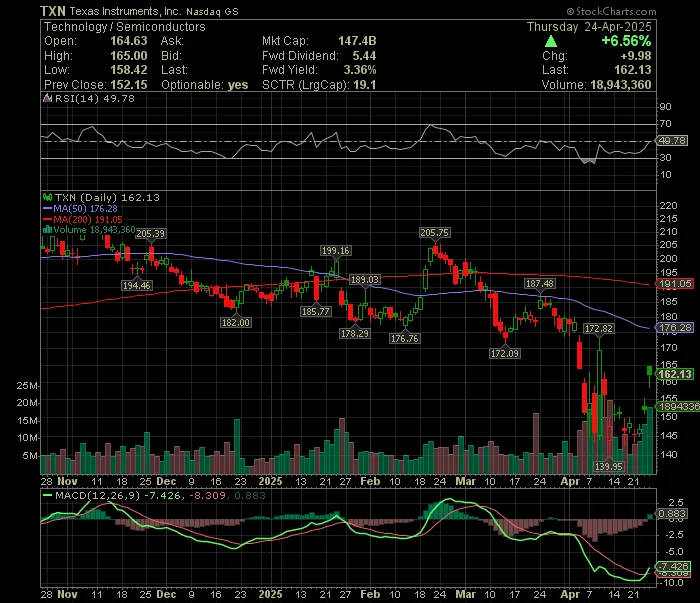Click the High value 165.00

pos(129,56)
